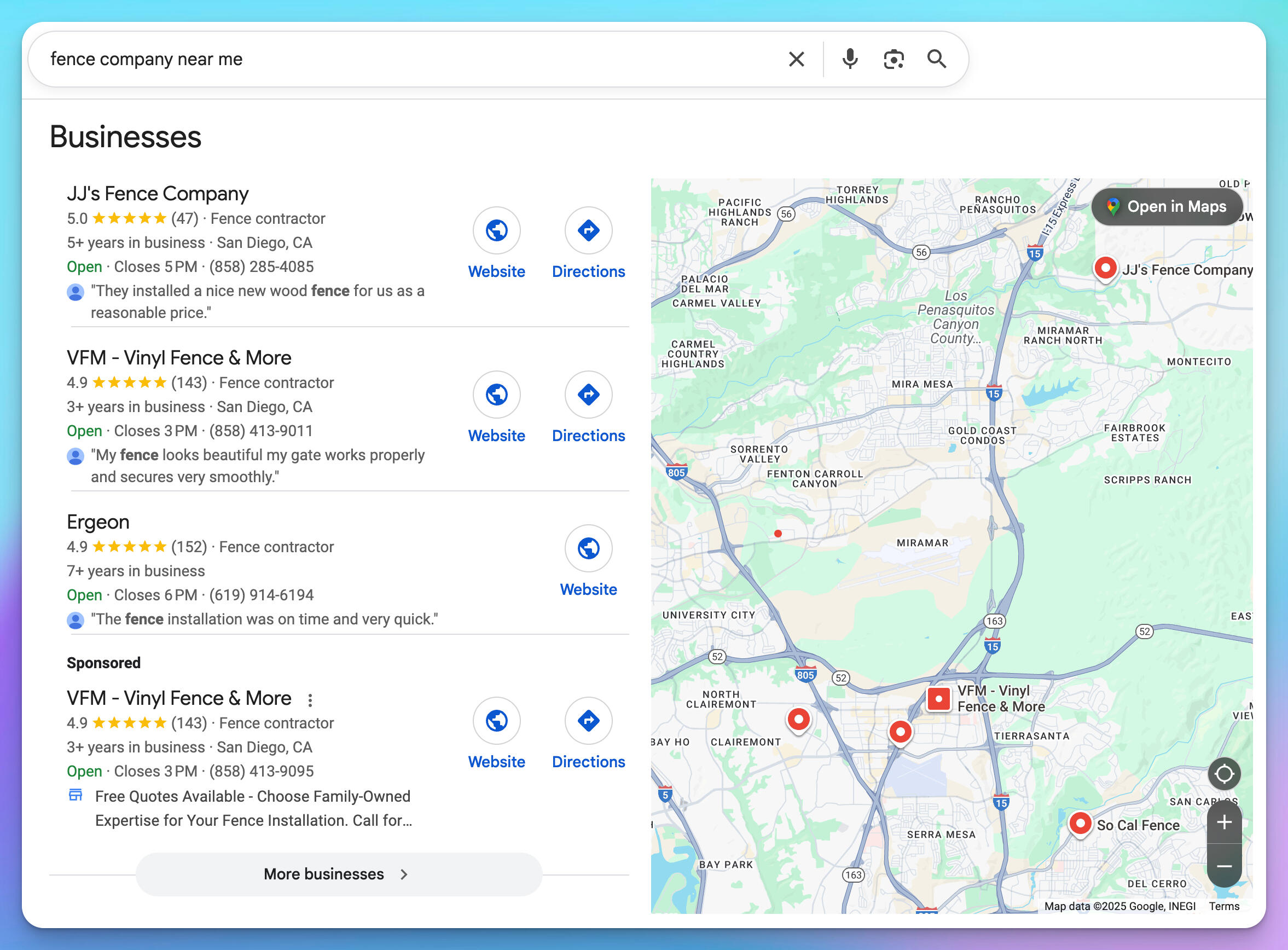Viewport: 1288px width, 950px height.
Task: Clear the search query with X icon
Action: (796, 59)
